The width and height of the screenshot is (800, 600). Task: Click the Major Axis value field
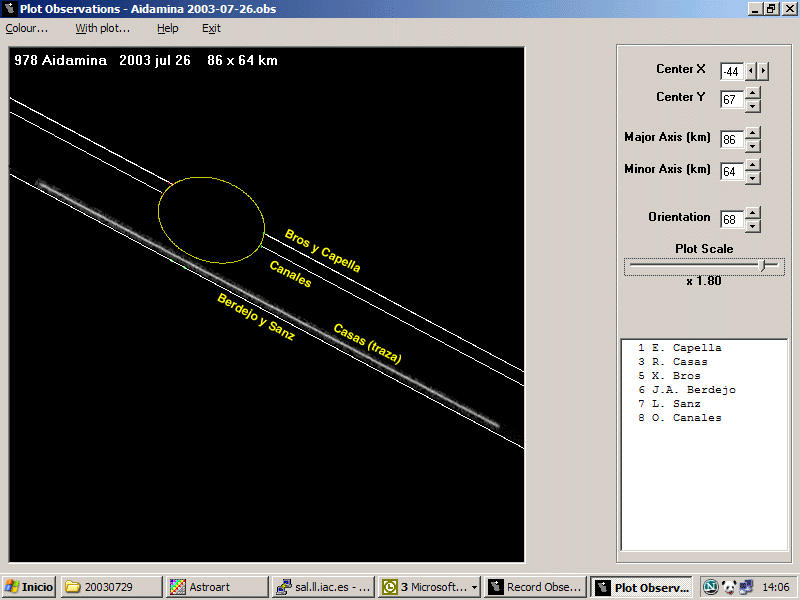732,139
